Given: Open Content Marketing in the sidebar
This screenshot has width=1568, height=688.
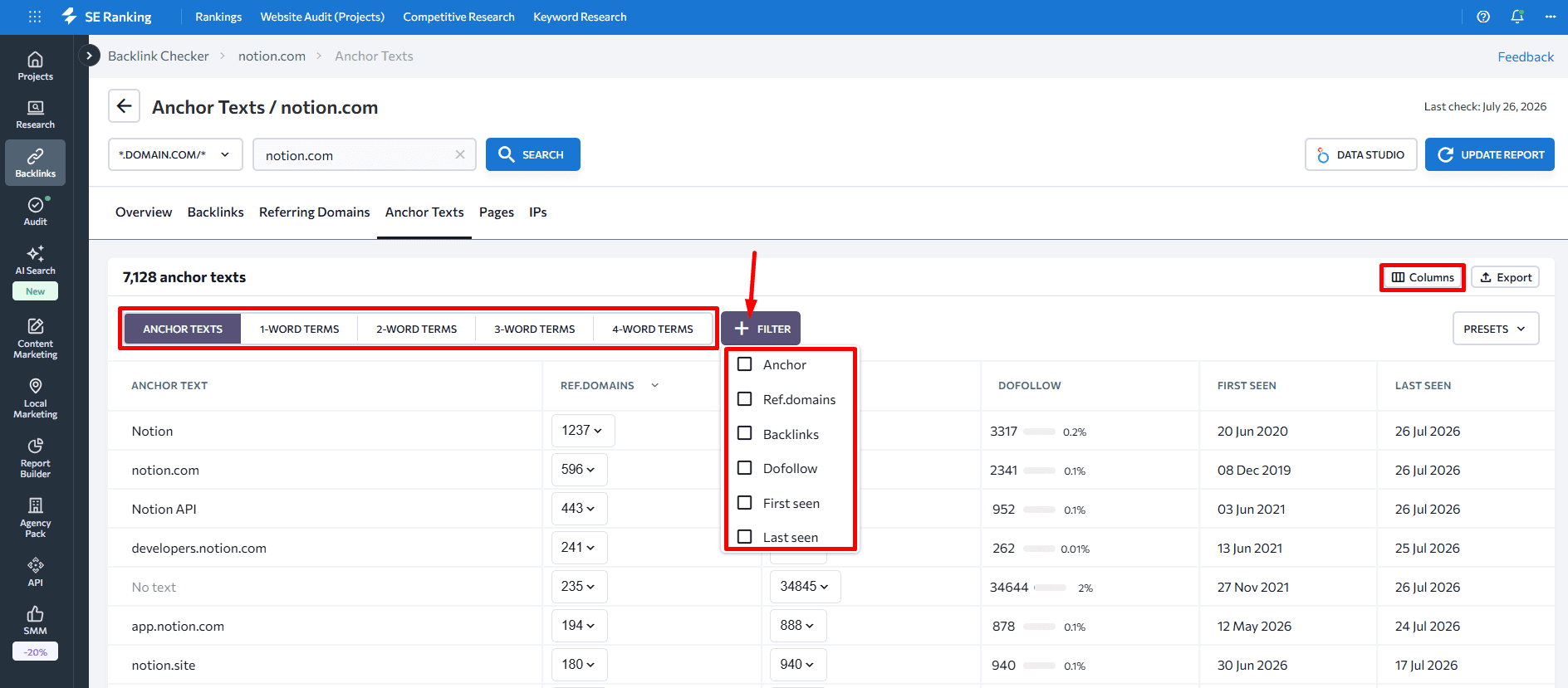Looking at the screenshot, I should (36, 339).
